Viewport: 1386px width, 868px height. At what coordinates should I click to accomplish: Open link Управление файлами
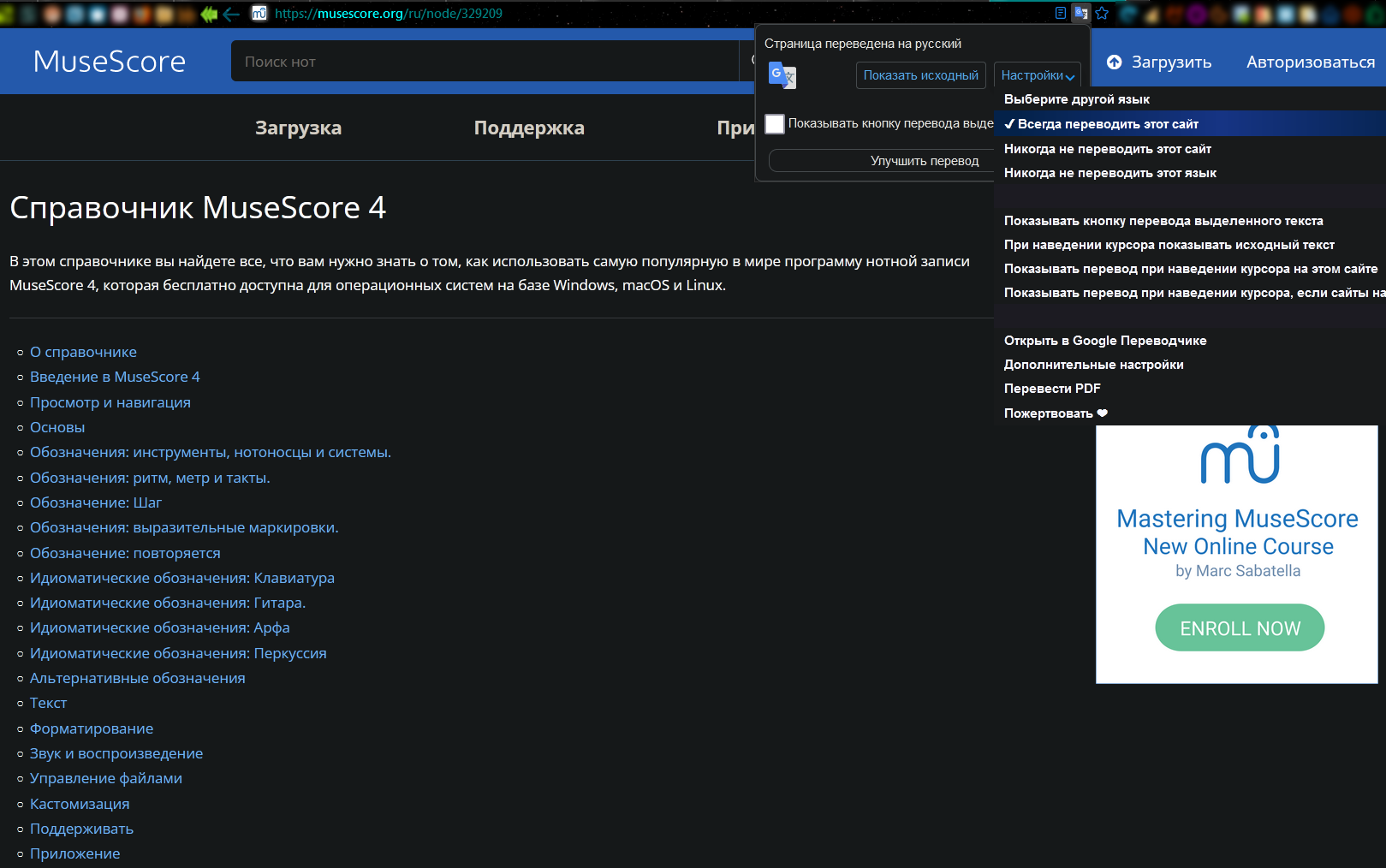pos(106,778)
